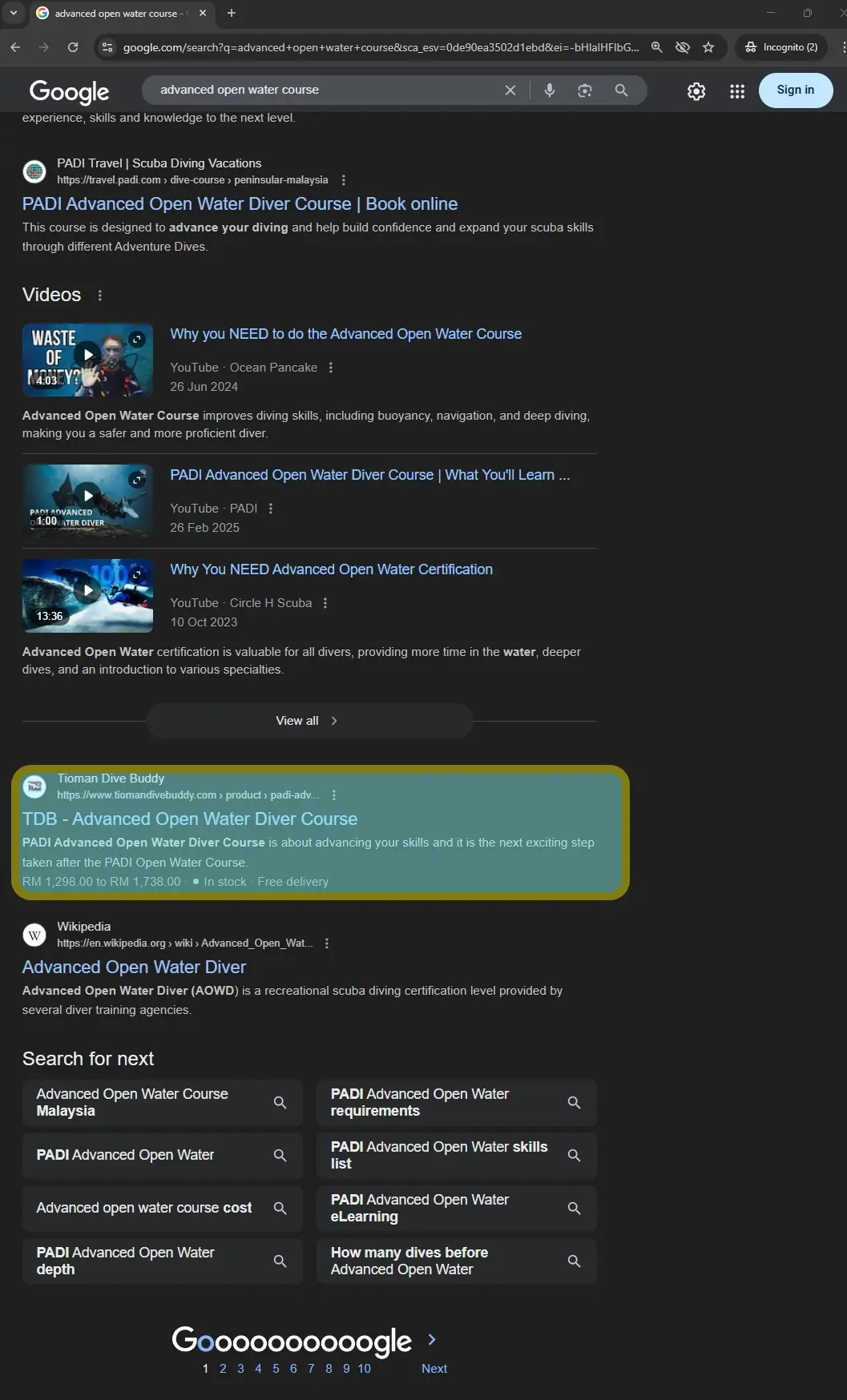Open Google quick settings gear

point(696,91)
